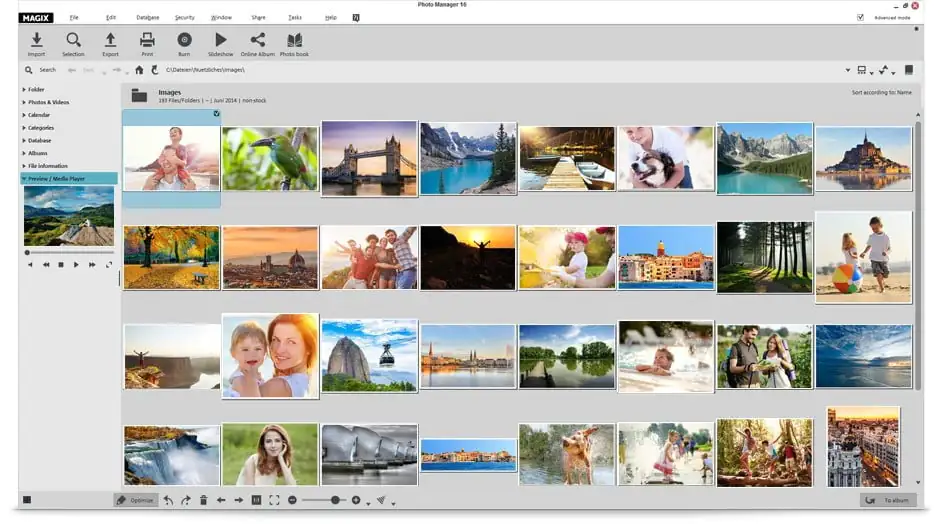Select the Tower Bridge photo thumbnail
940x524 pixels.
click(x=369, y=158)
